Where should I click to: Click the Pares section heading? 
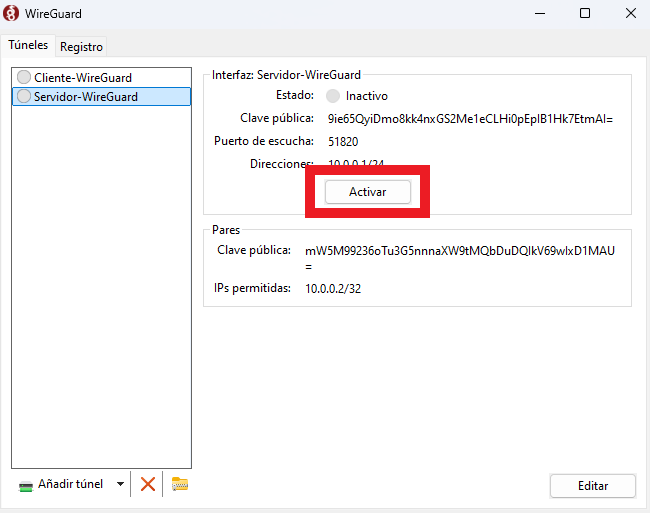tap(226, 230)
